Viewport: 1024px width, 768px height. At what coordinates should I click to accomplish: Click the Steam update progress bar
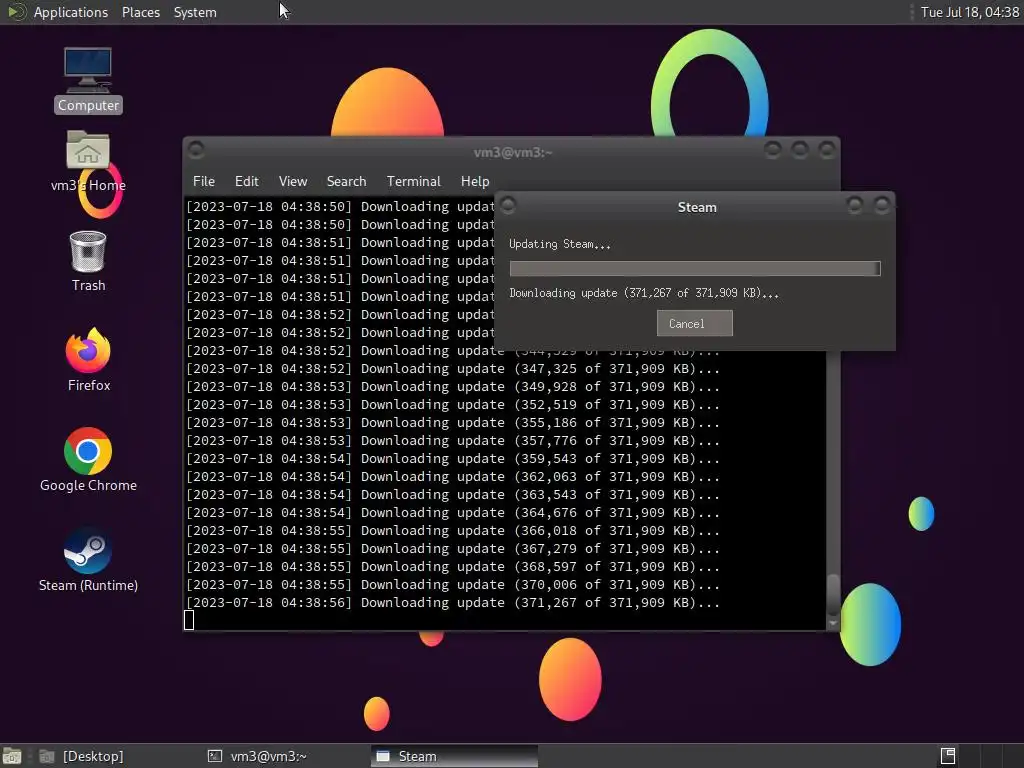tap(695, 268)
